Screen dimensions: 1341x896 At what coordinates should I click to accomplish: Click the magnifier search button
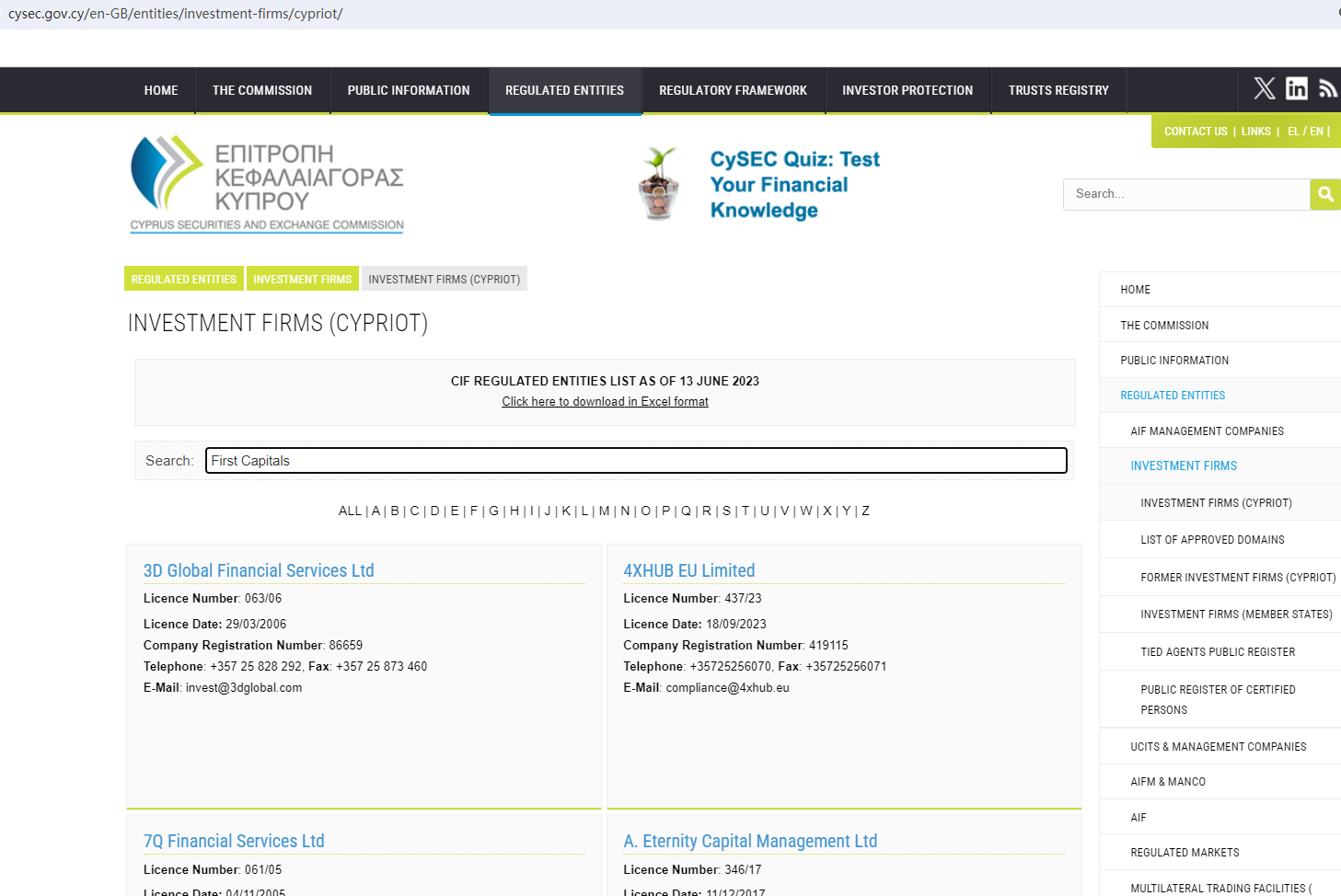coord(1324,194)
